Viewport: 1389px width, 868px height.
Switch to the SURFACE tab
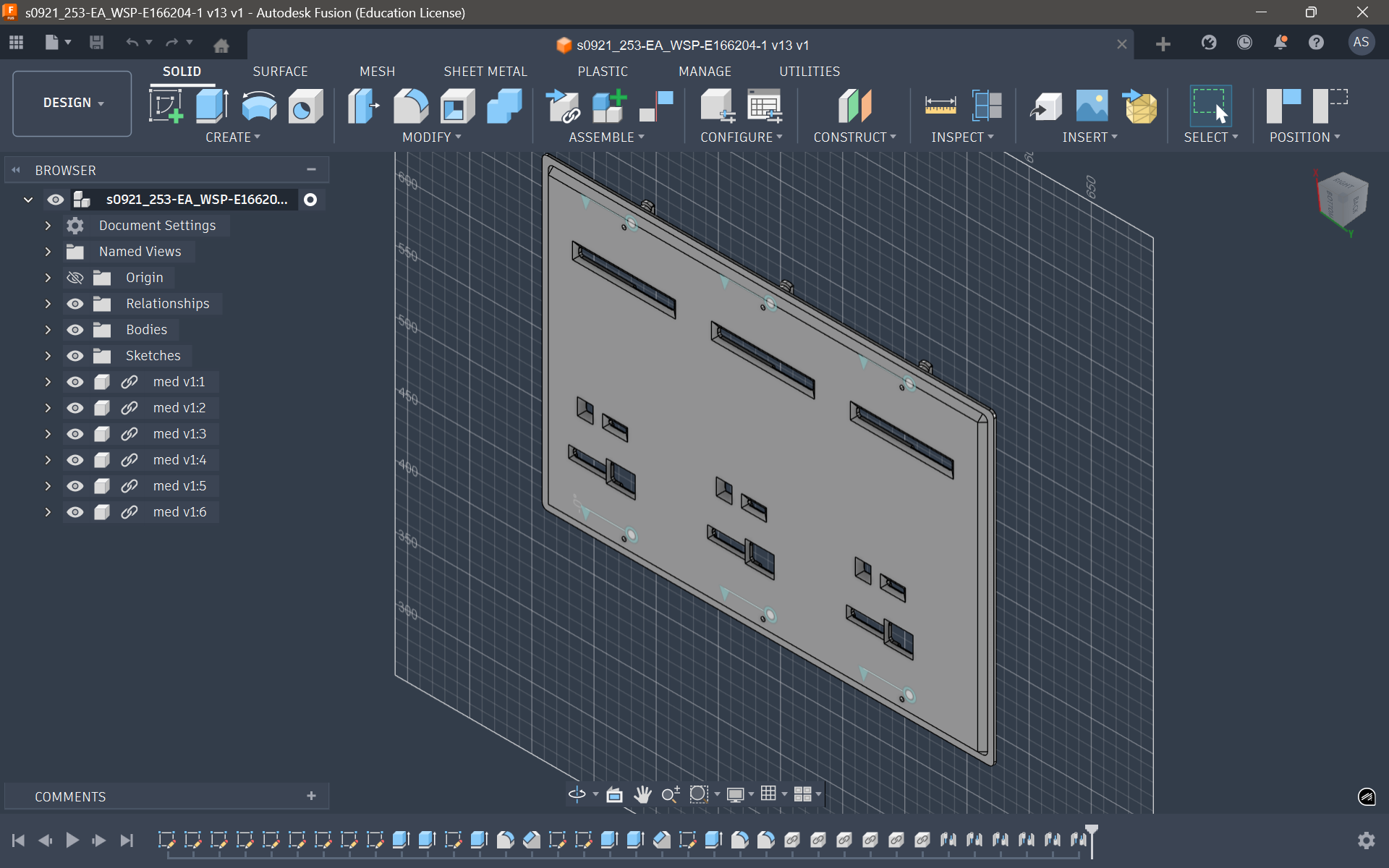(280, 72)
